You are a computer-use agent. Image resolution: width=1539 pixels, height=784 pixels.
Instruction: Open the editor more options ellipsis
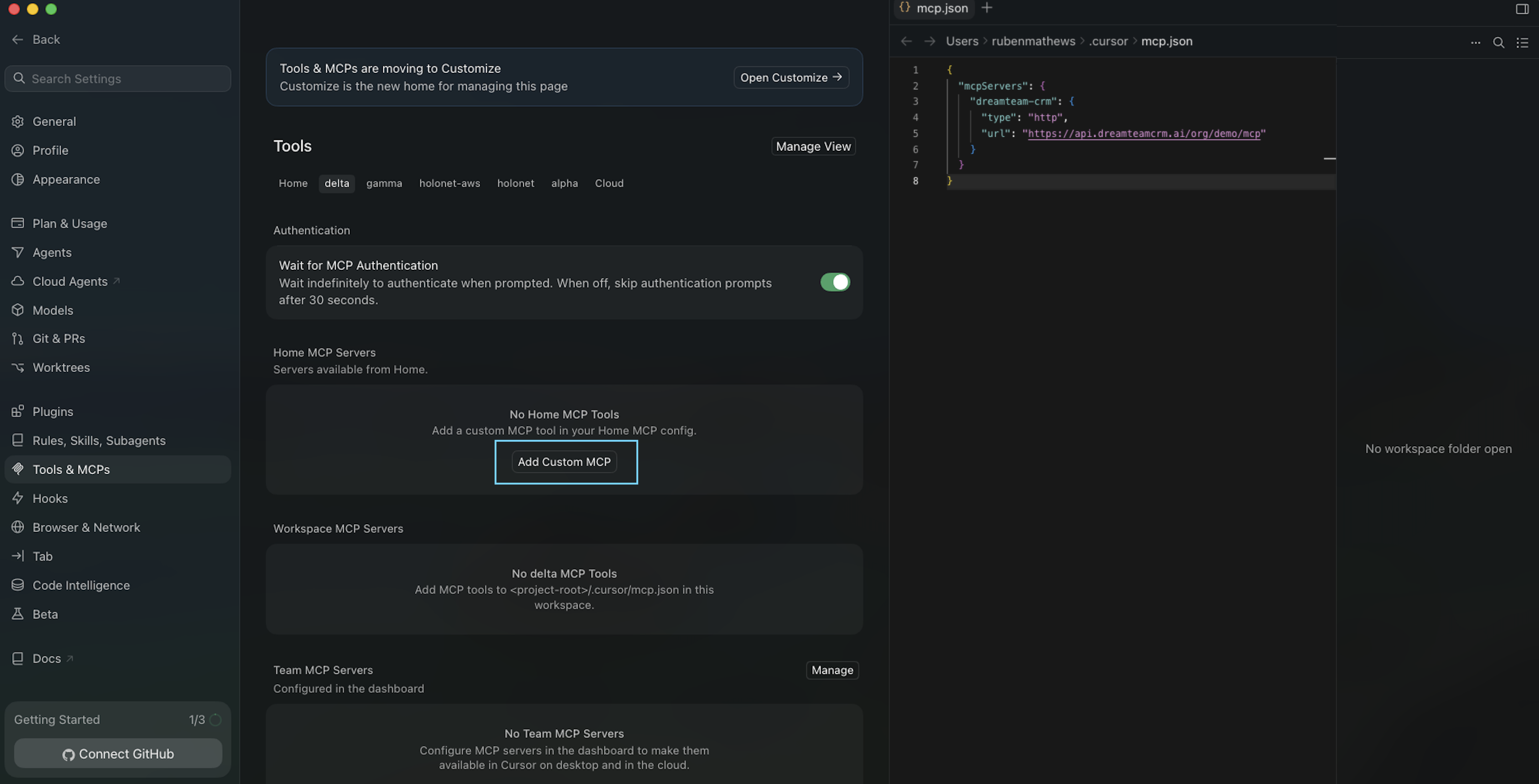point(1475,42)
